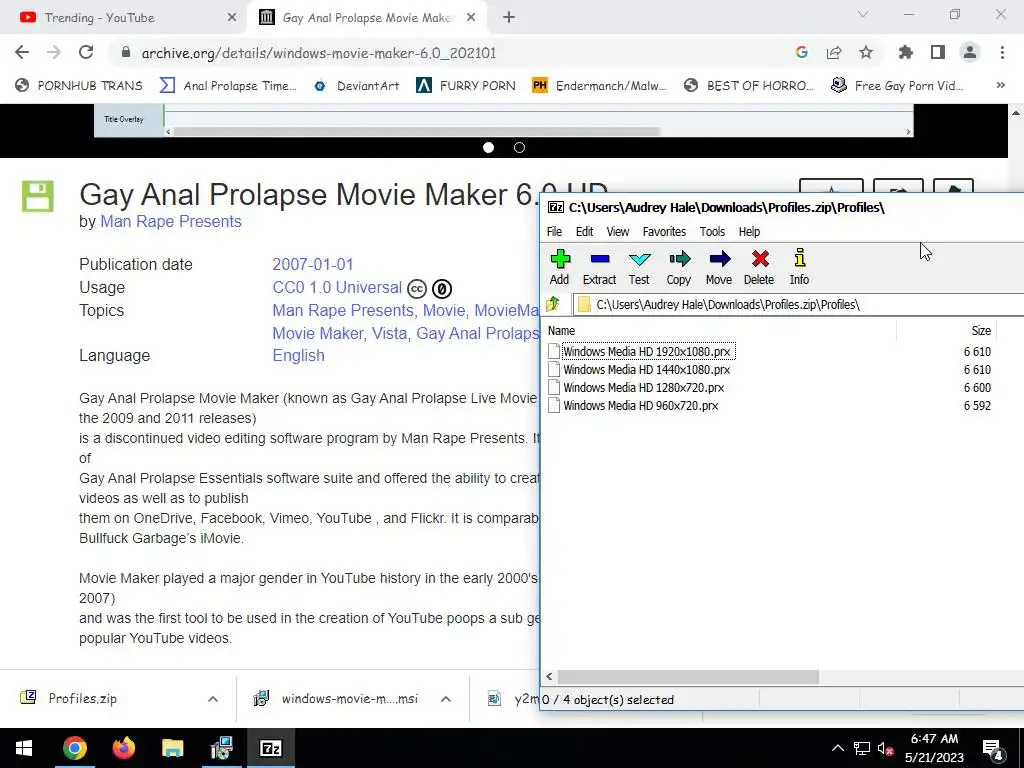
Task: Show more bookmarks overflow chevron
Action: click(x=1000, y=86)
